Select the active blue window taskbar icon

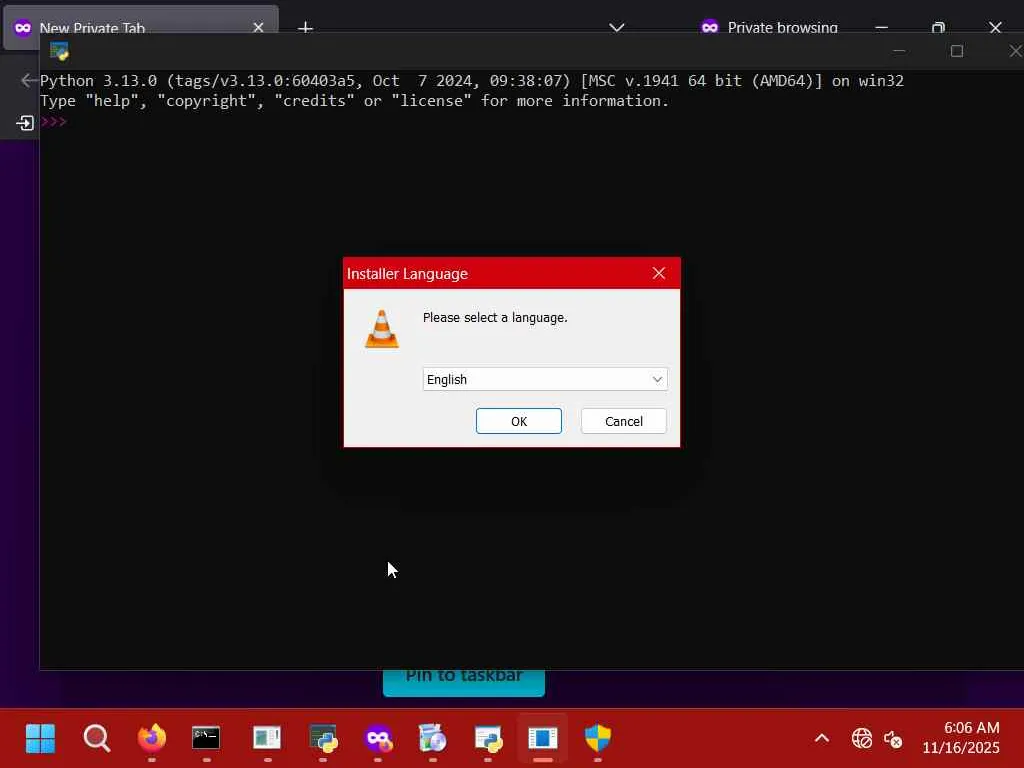[543, 739]
